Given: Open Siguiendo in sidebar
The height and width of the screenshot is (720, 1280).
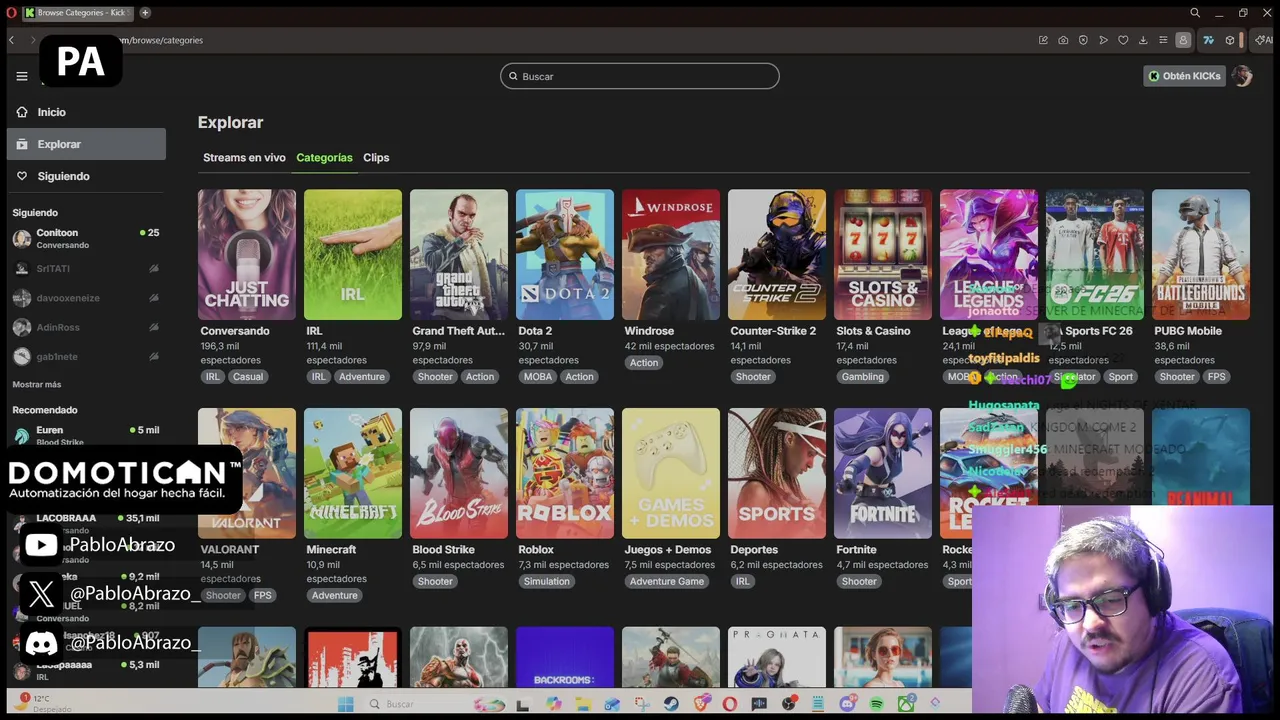Looking at the screenshot, I should point(86,176).
